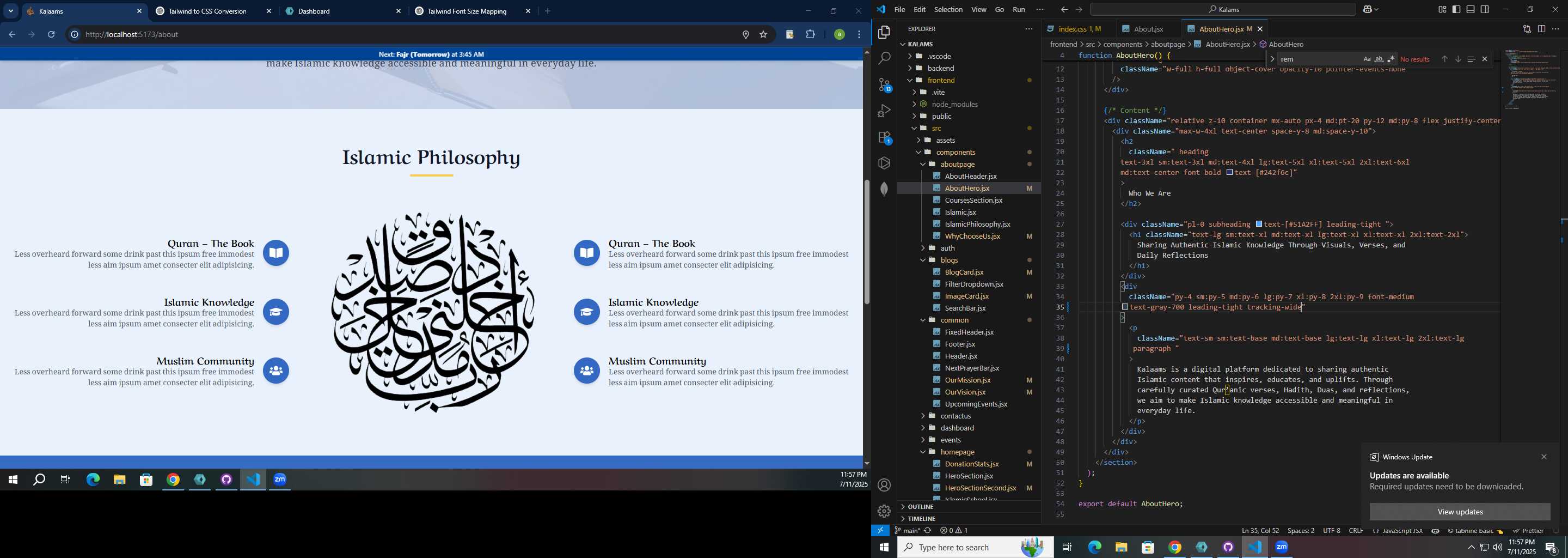Open the Run and Debug view

pos(884,111)
